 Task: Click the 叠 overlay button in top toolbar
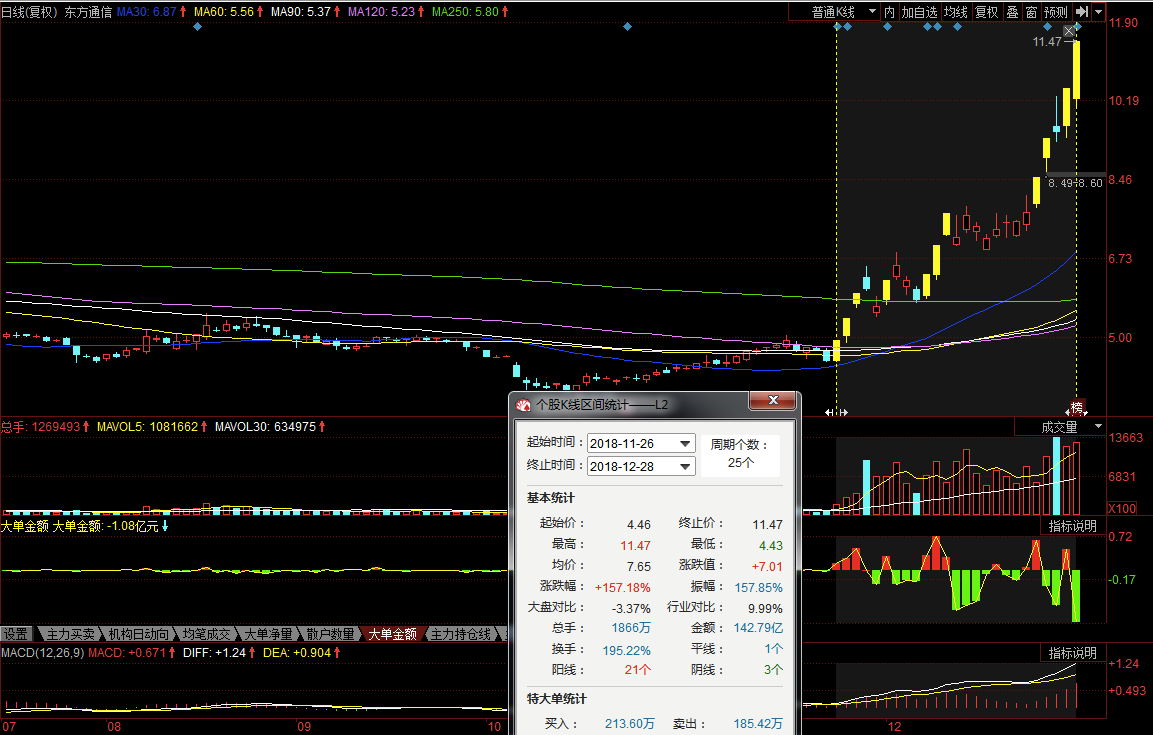coord(1012,12)
